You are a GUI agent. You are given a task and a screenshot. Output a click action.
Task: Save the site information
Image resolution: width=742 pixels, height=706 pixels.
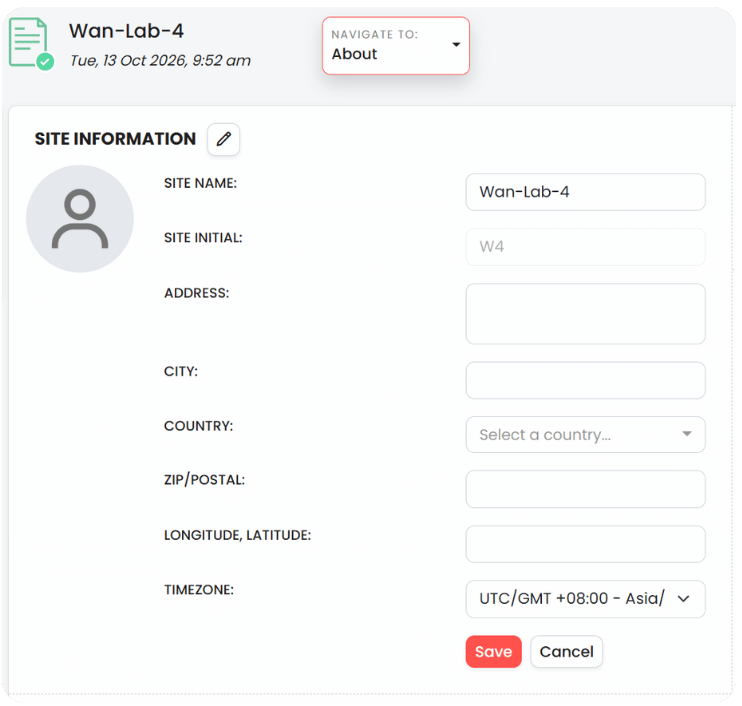tap(494, 652)
